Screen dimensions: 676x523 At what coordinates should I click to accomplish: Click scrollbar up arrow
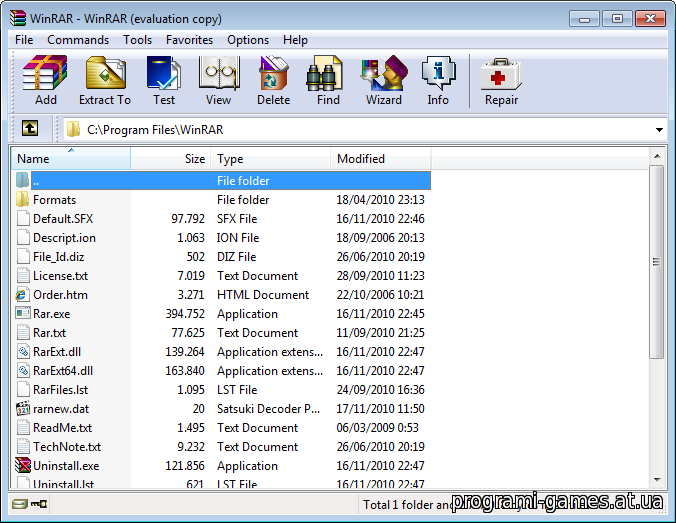pos(657,156)
